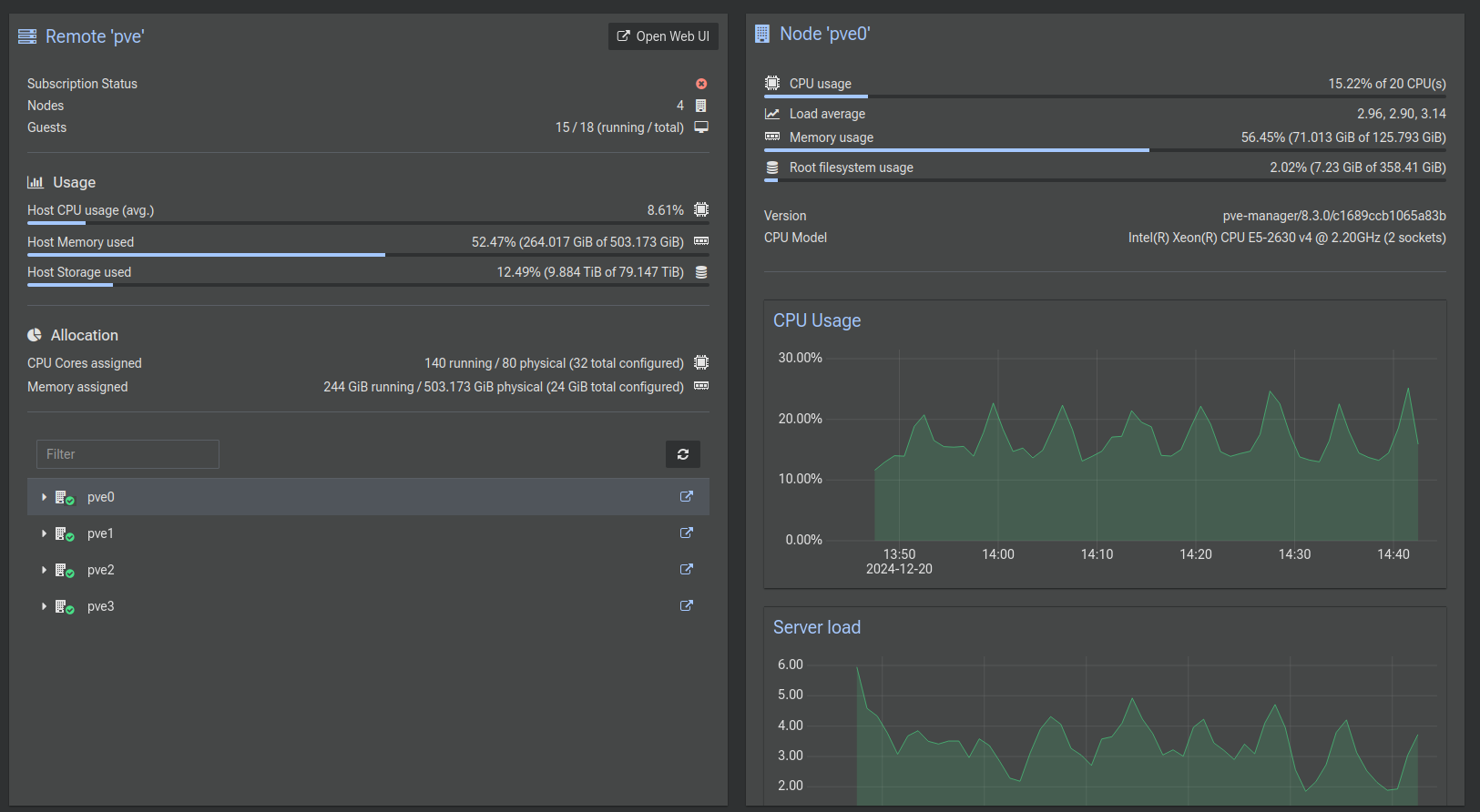The height and width of the screenshot is (812, 1480).
Task: Expand the pve0 node tree arrow
Action: [x=44, y=497]
